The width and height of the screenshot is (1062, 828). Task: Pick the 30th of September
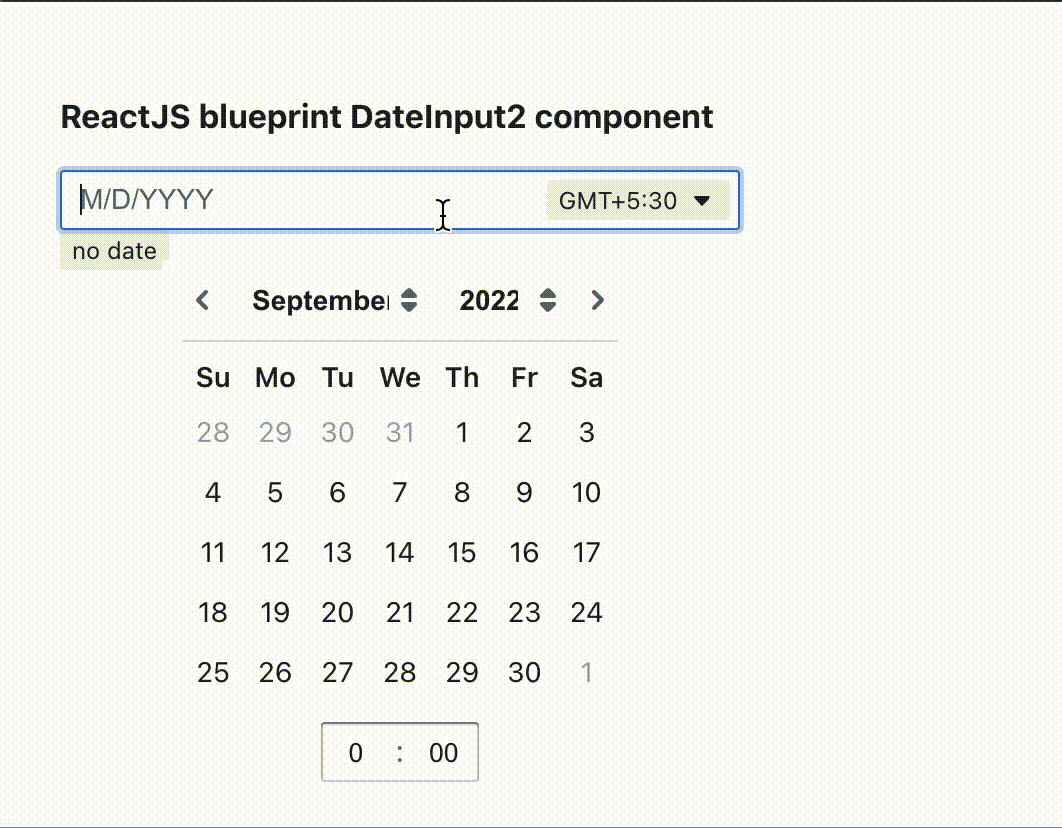pyautogui.click(x=524, y=672)
